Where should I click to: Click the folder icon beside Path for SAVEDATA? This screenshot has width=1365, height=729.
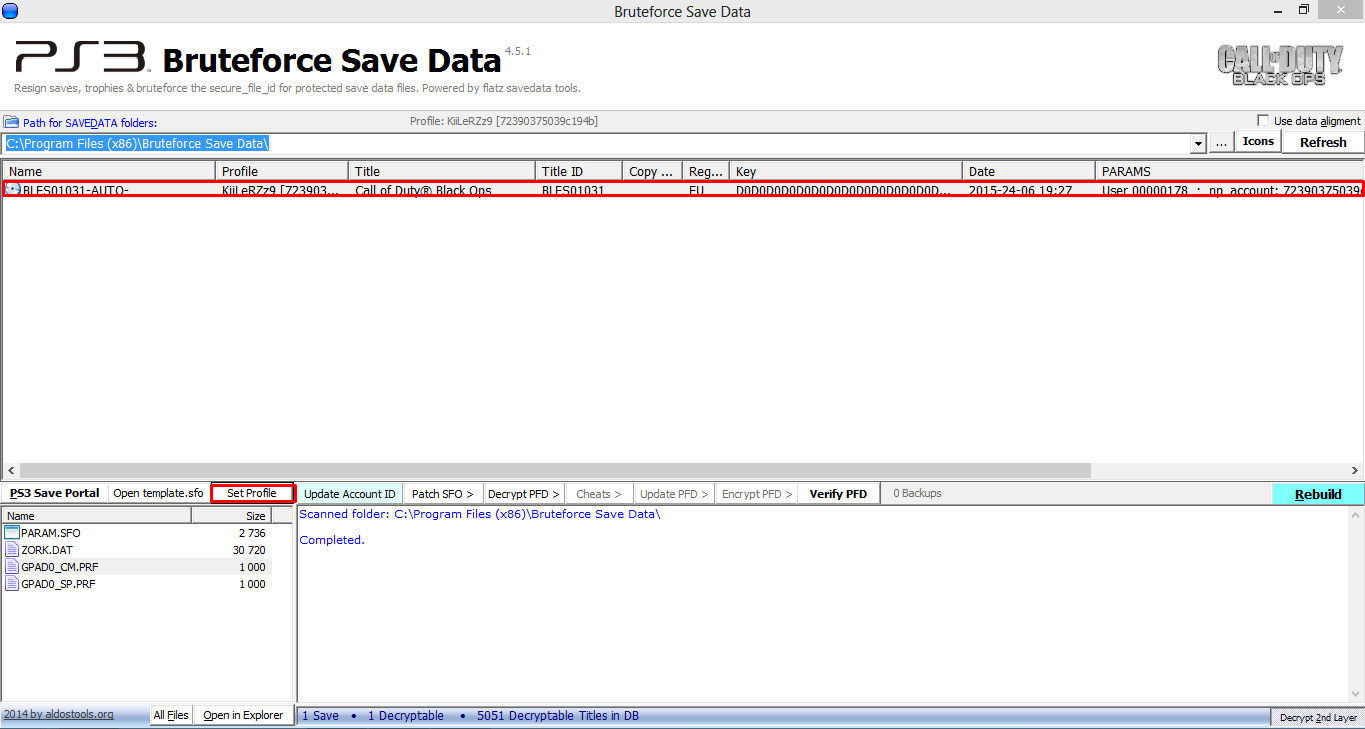point(10,122)
